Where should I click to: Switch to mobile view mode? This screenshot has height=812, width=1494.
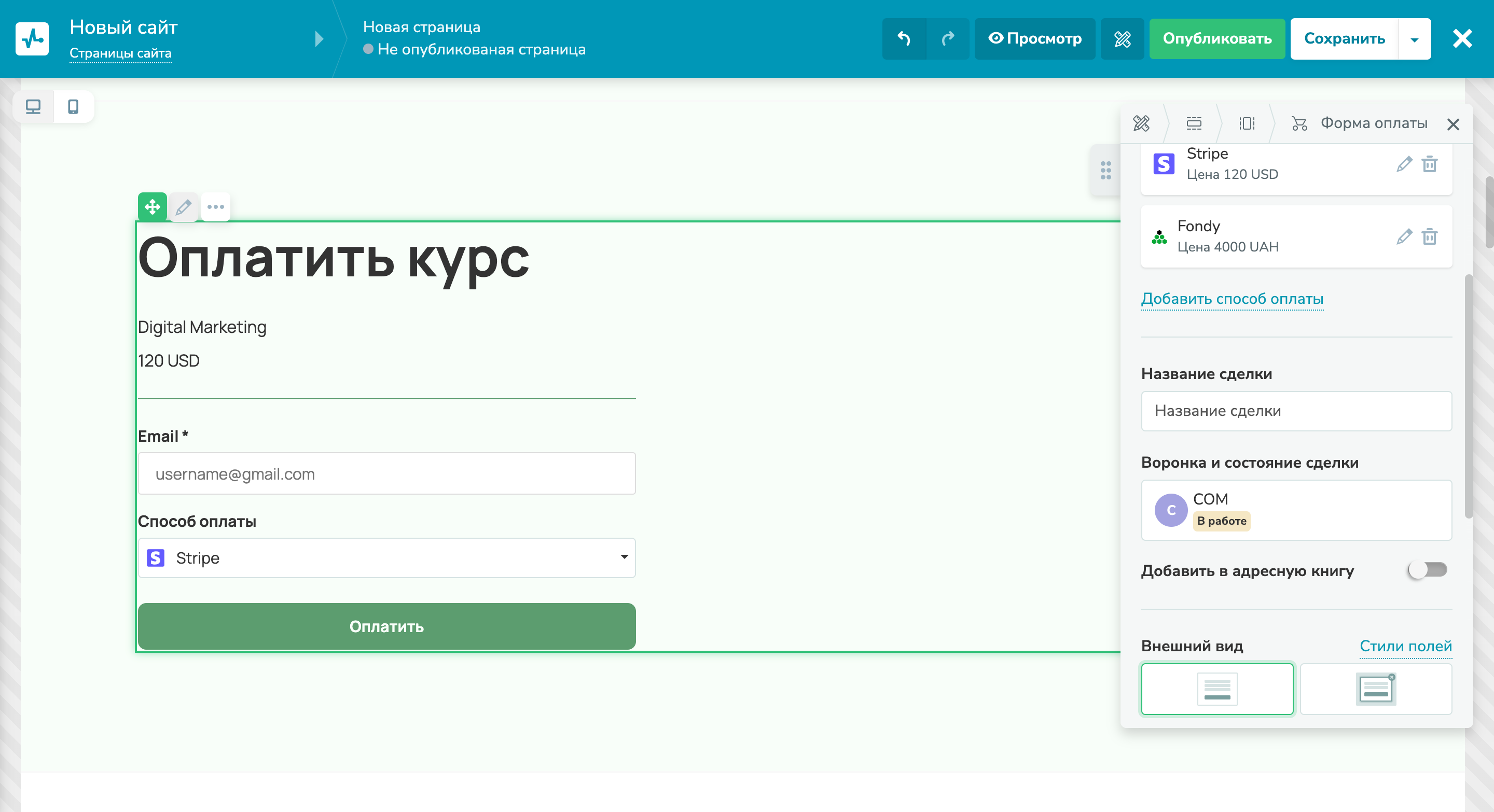tap(74, 107)
